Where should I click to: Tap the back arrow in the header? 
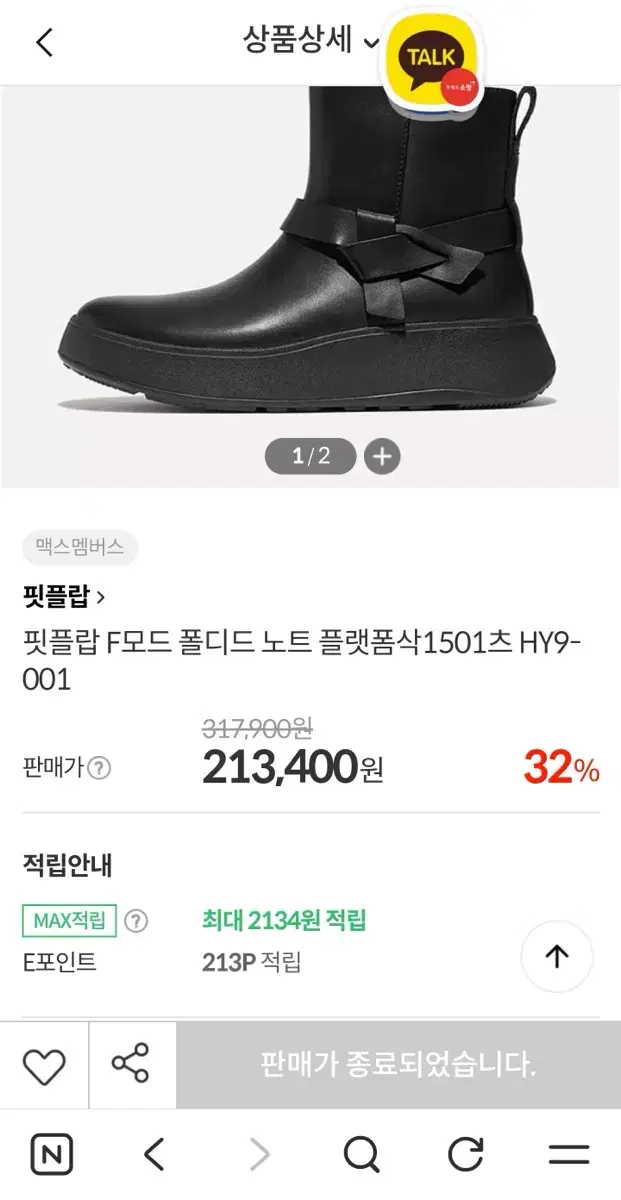pos(44,43)
